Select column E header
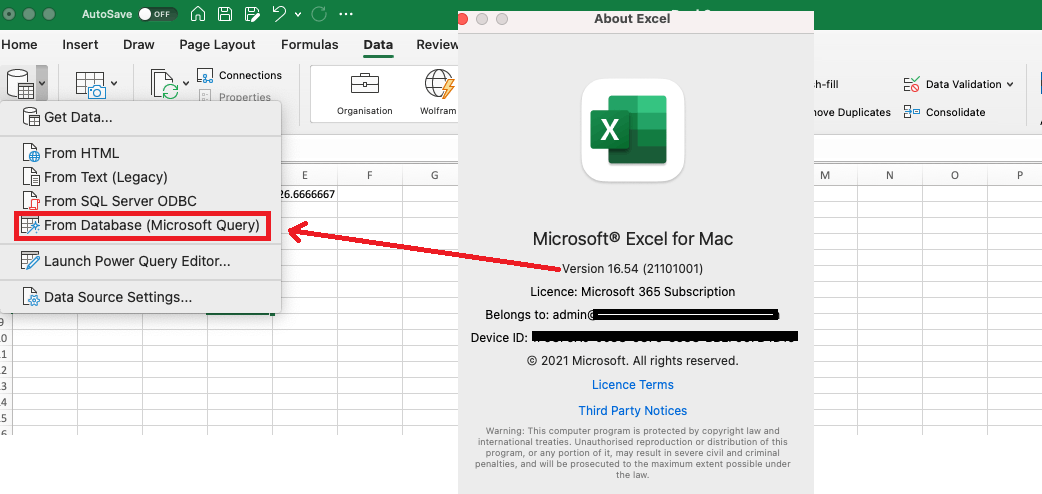Image resolution: width=1042 pixels, height=494 pixels. (x=304, y=176)
